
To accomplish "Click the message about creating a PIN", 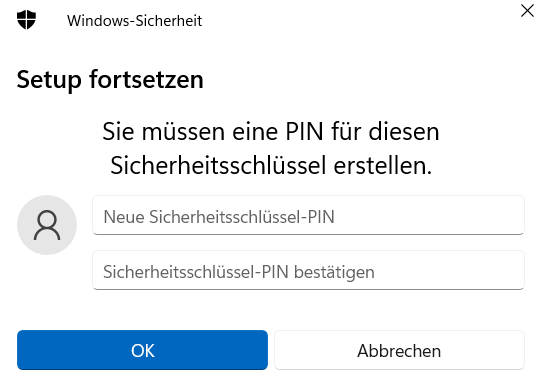I will click(x=271, y=148).
